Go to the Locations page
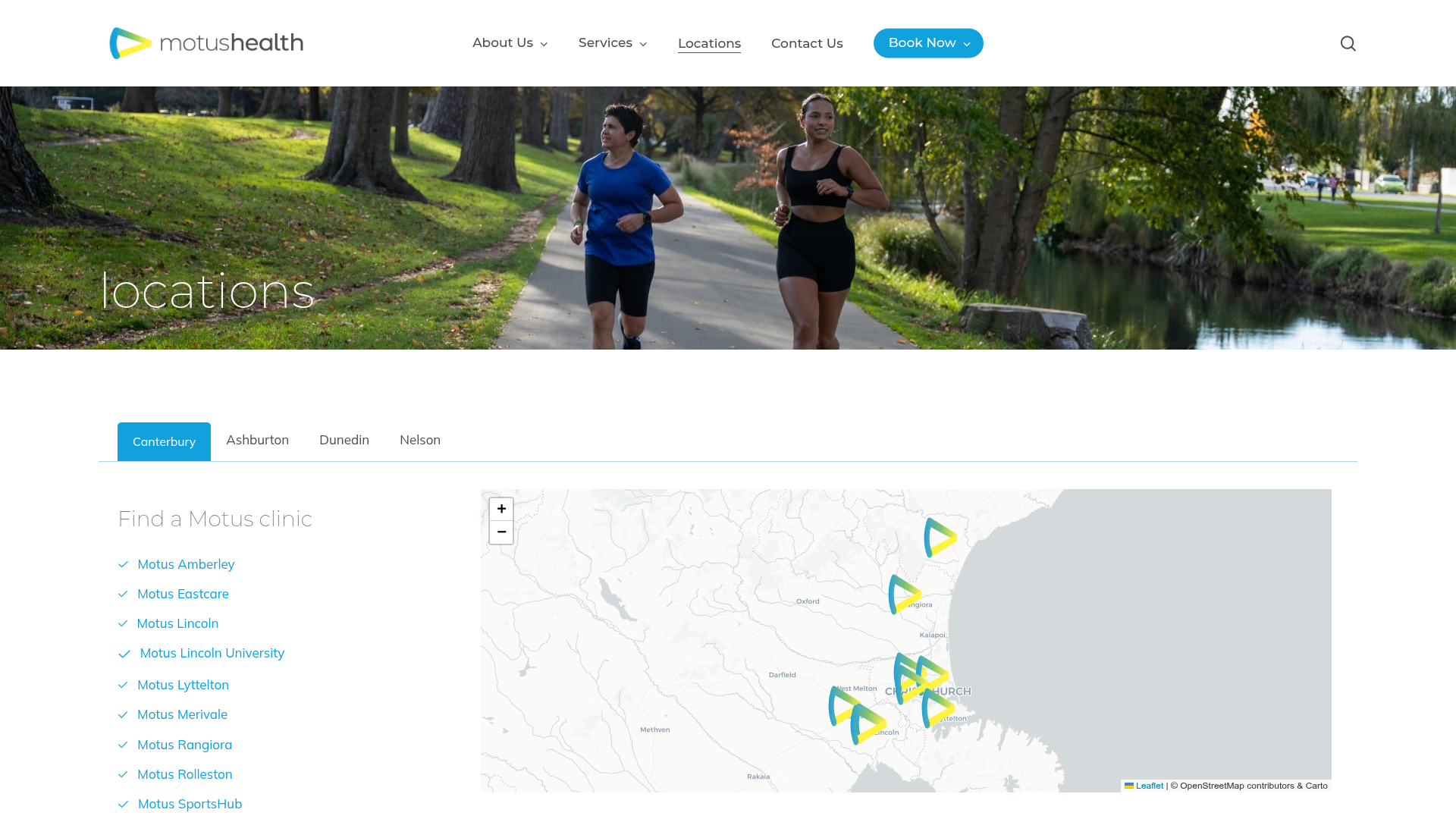This screenshot has width=1456, height=819. pyautogui.click(x=709, y=44)
